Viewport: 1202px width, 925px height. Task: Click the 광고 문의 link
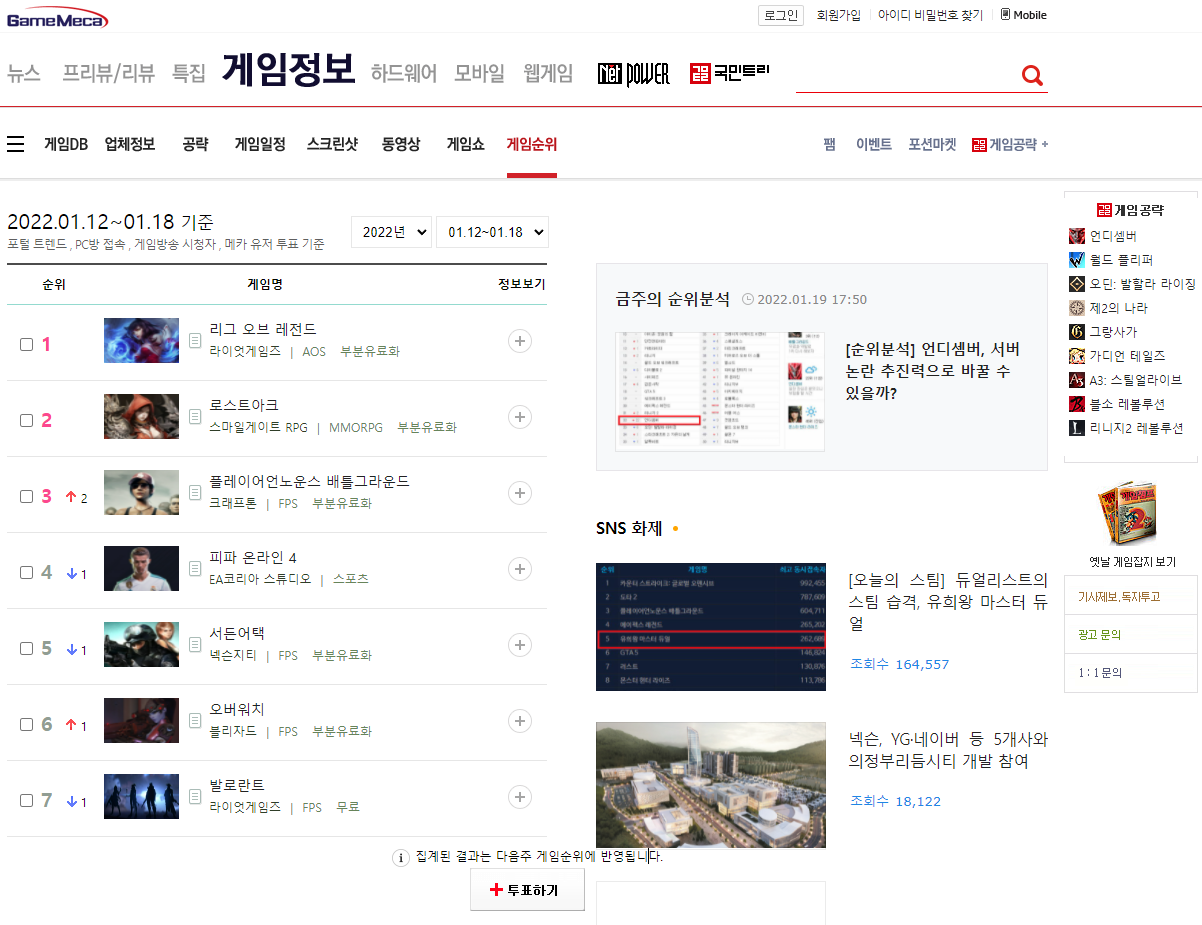click(1100, 634)
